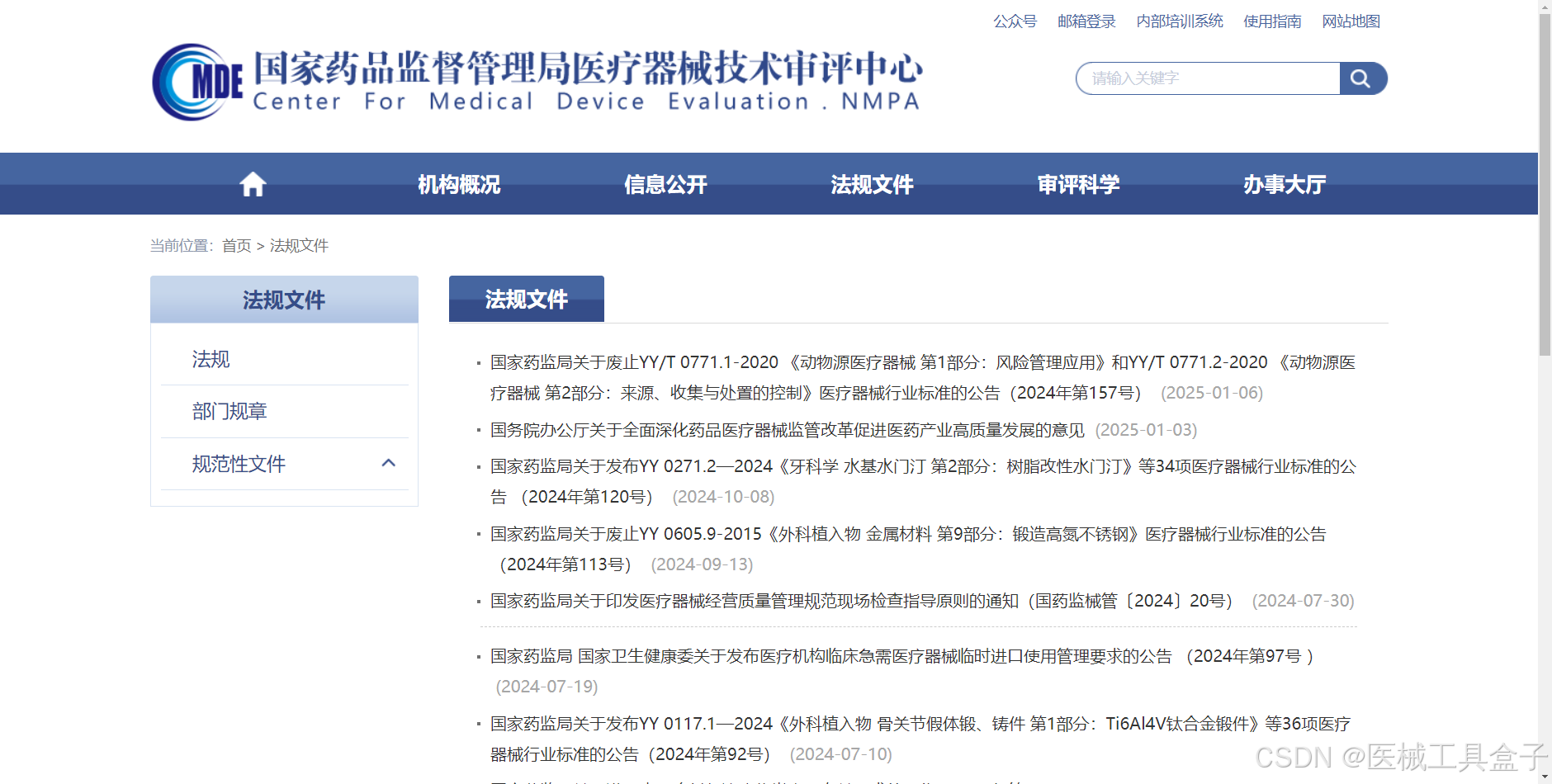The width and height of the screenshot is (1552, 784).
Task: Click the scrollbar up arrow
Action: pos(1545,6)
